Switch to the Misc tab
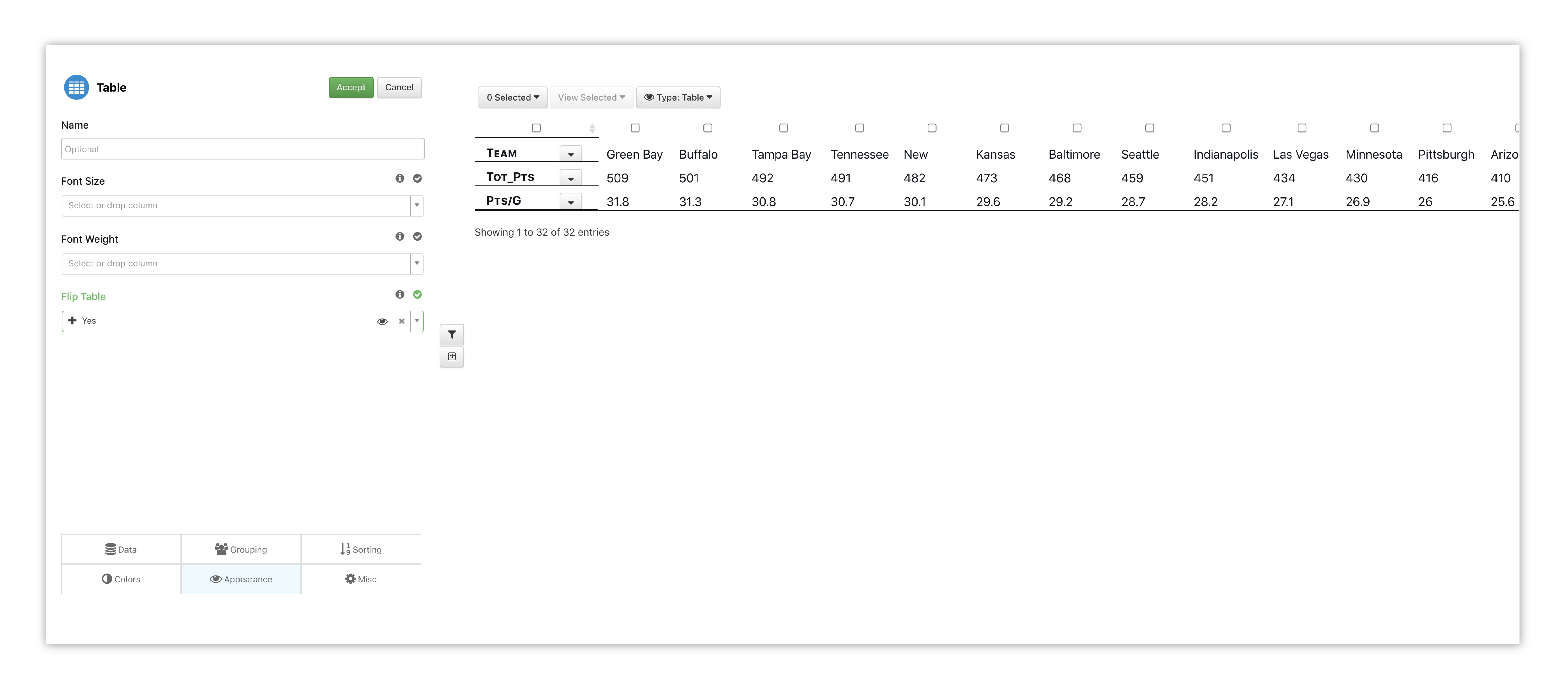1568x696 pixels. point(361,579)
